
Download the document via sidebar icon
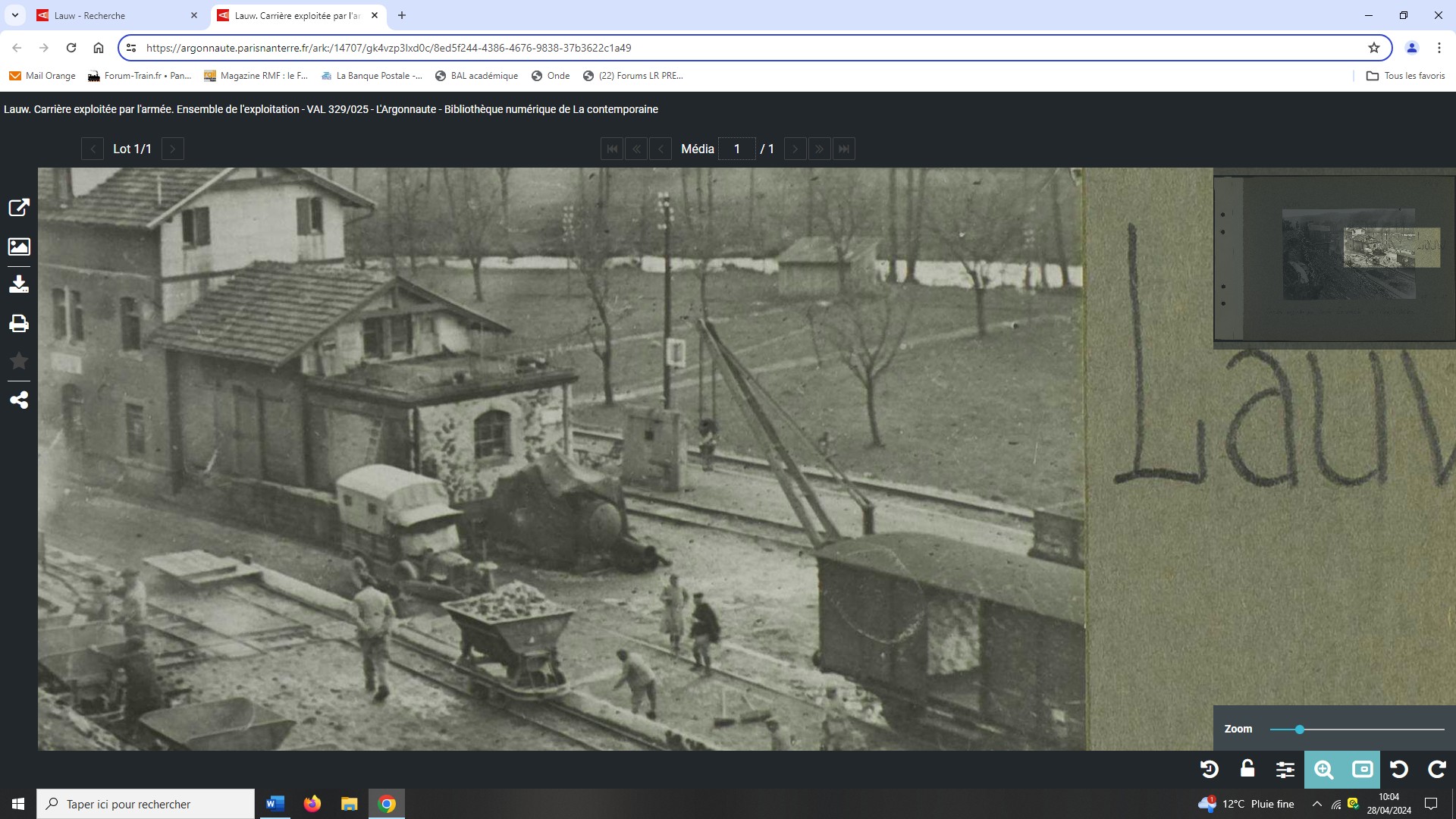point(19,284)
